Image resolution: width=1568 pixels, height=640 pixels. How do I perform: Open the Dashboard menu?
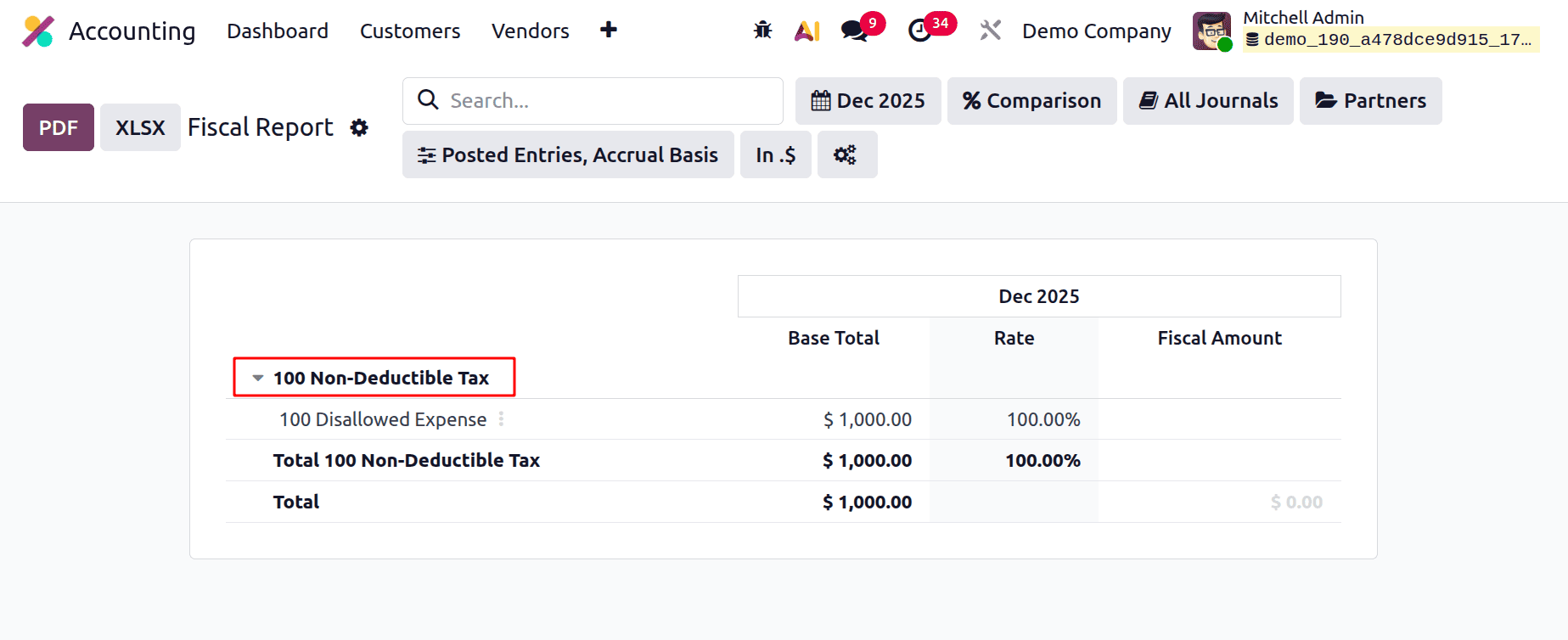pos(278,31)
